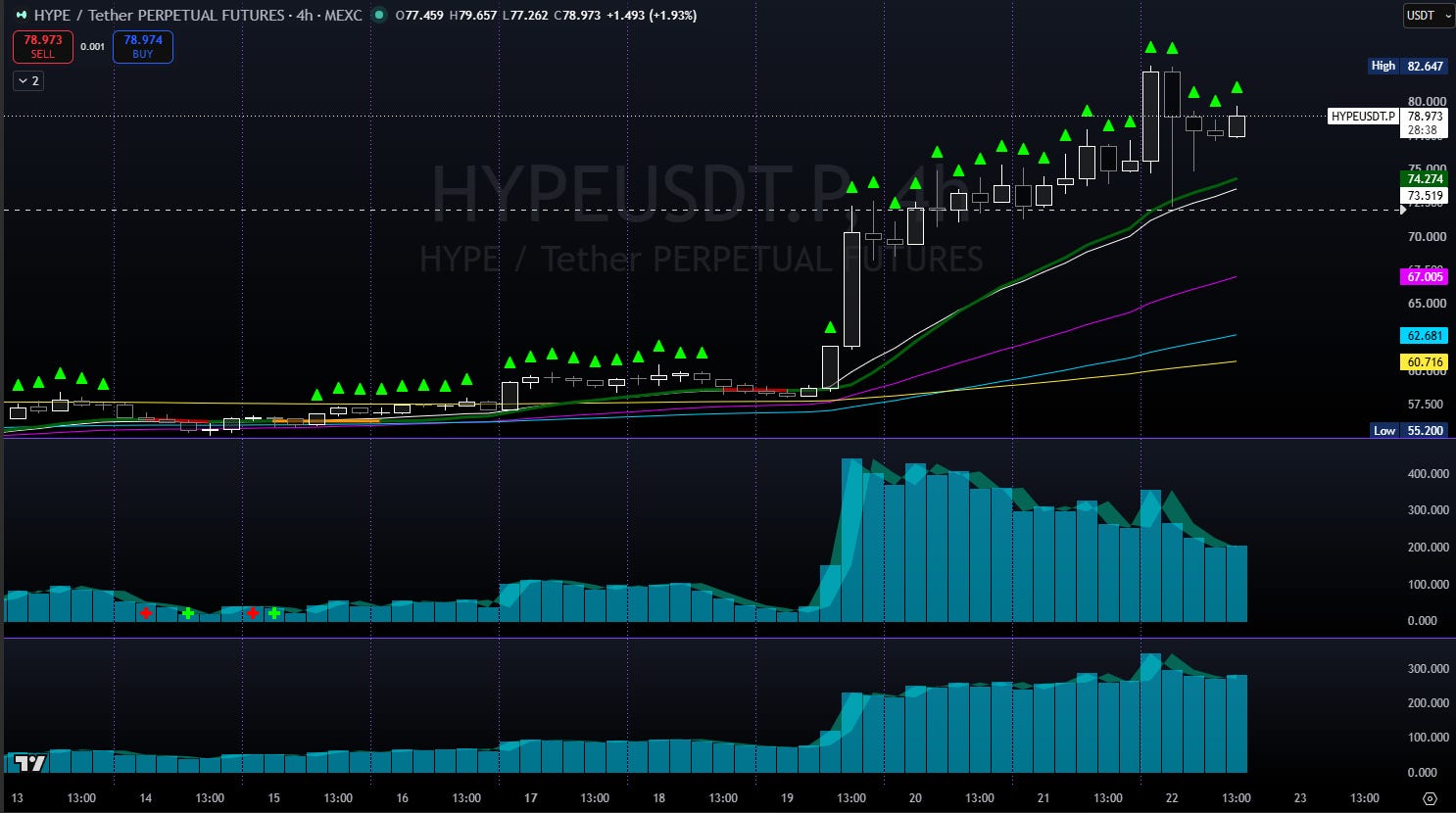The image size is (1456, 813).
Task: Click the 4h interval in the chart title
Action: [x=305, y=16]
